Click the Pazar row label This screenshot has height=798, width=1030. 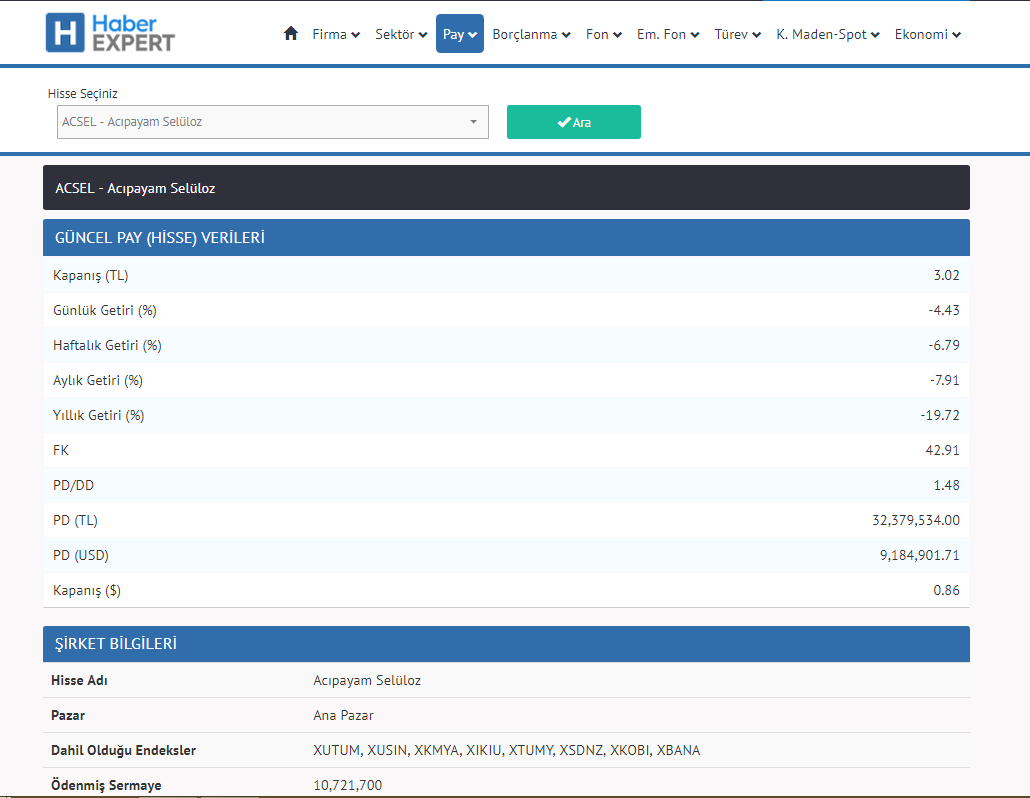[x=68, y=715]
